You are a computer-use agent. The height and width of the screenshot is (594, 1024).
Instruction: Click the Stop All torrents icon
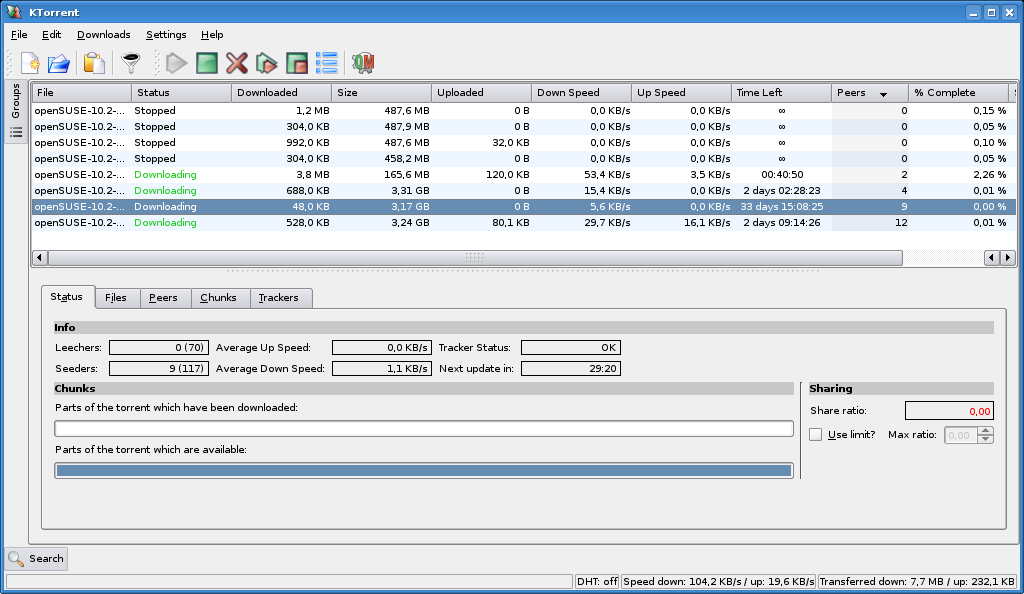(x=296, y=64)
